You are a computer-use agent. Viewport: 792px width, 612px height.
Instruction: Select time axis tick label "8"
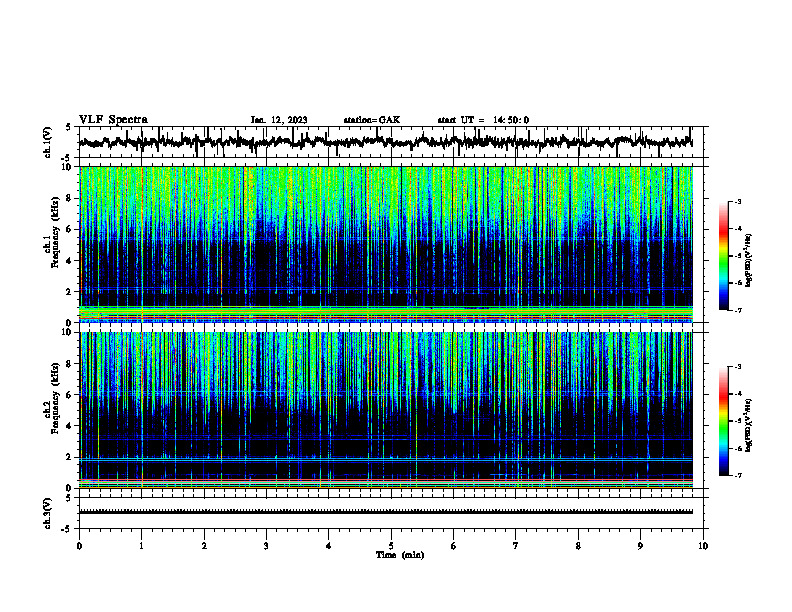(x=578, y=546)
